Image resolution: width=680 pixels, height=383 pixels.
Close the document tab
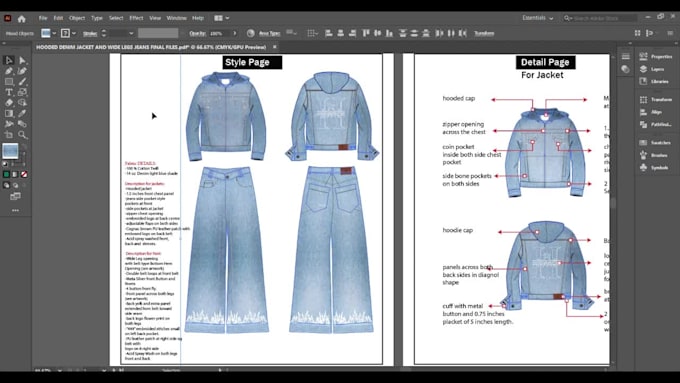pyautogui.click(x=275, y=47)
